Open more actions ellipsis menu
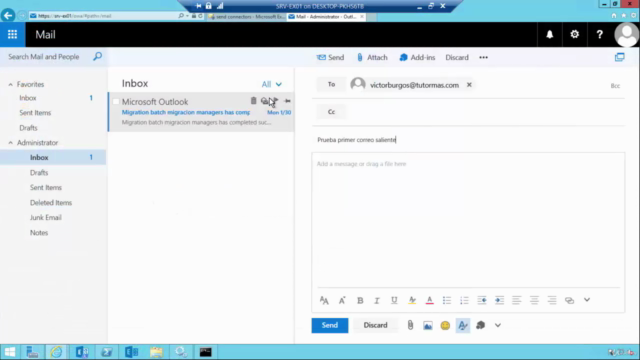The image size is (640, 360). (484, 58)
